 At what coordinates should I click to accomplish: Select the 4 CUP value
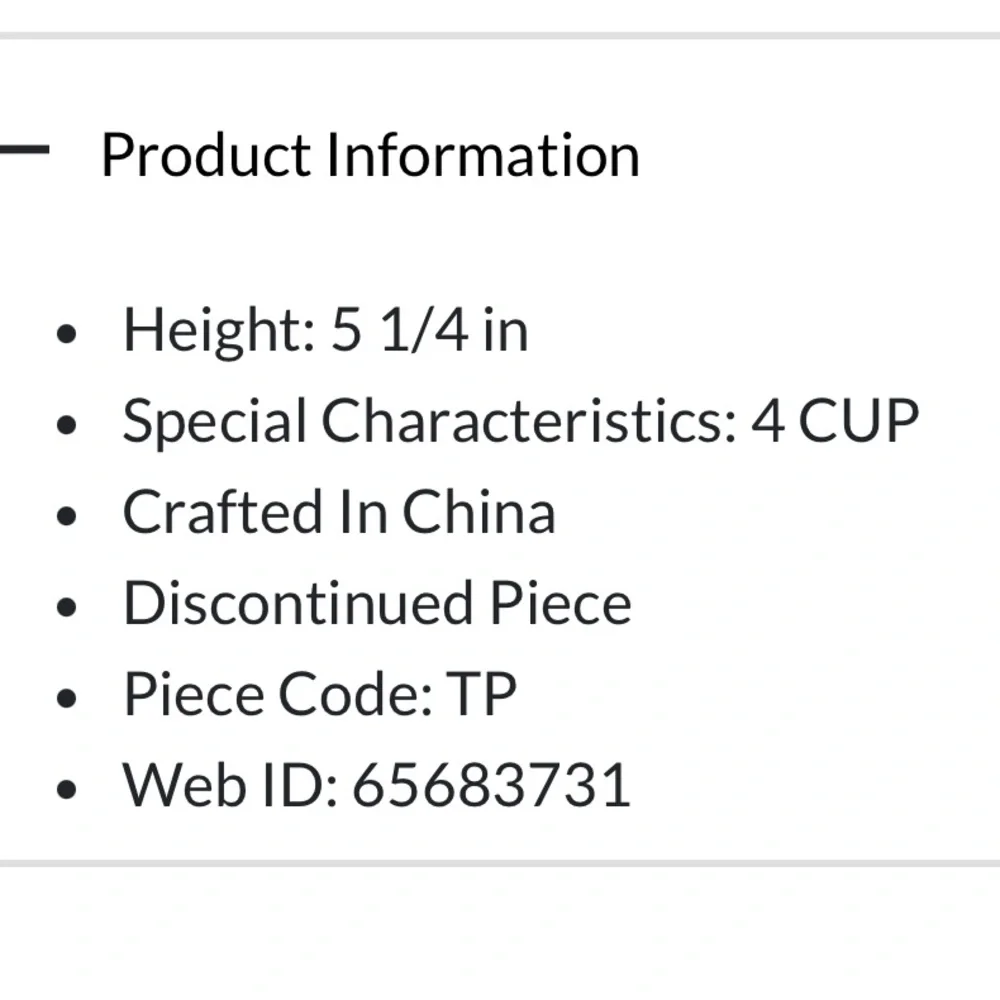pyautogui.click(x=835, y=420)
